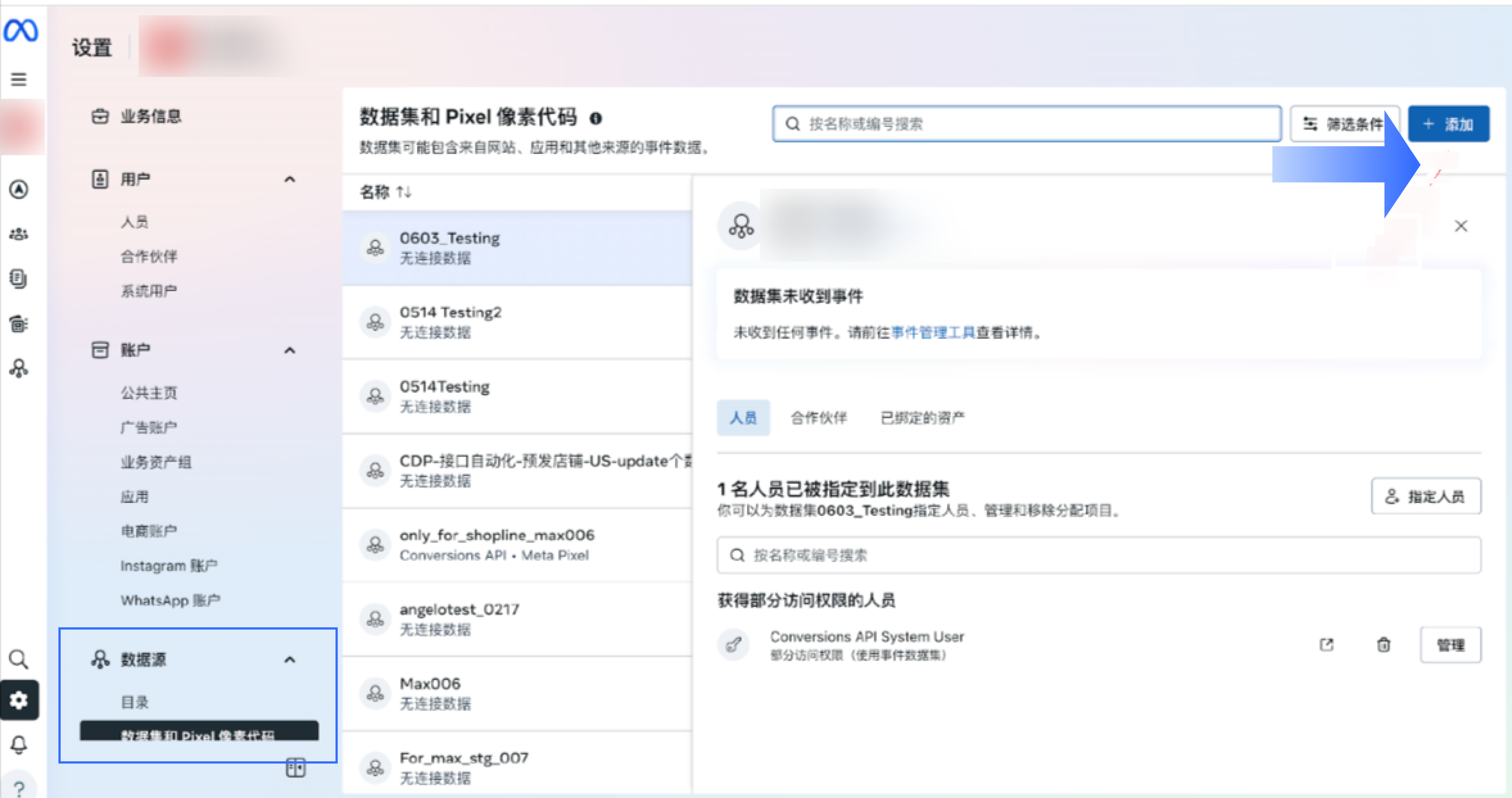Open 电商账户 in the sidebar
The width and height of the screenshot is (1512, 798).
[149, 531]
